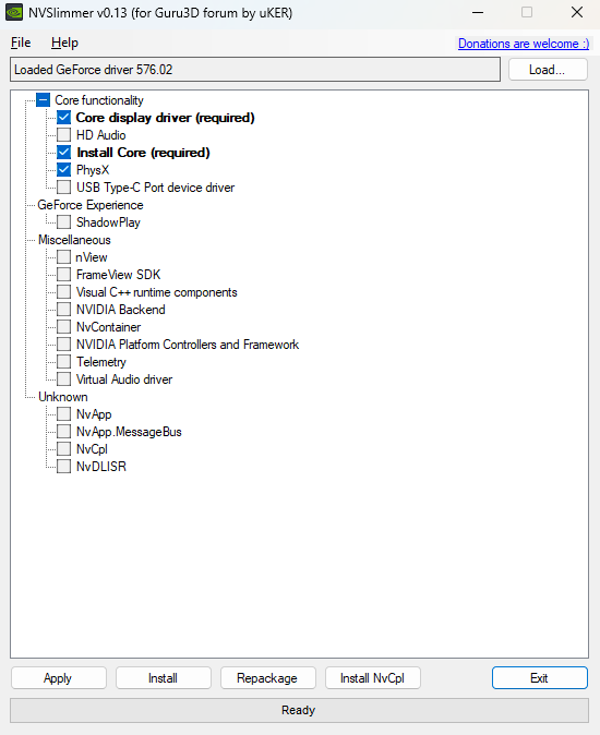Toggle the Core functionality group checkbox

pos(43,100)
